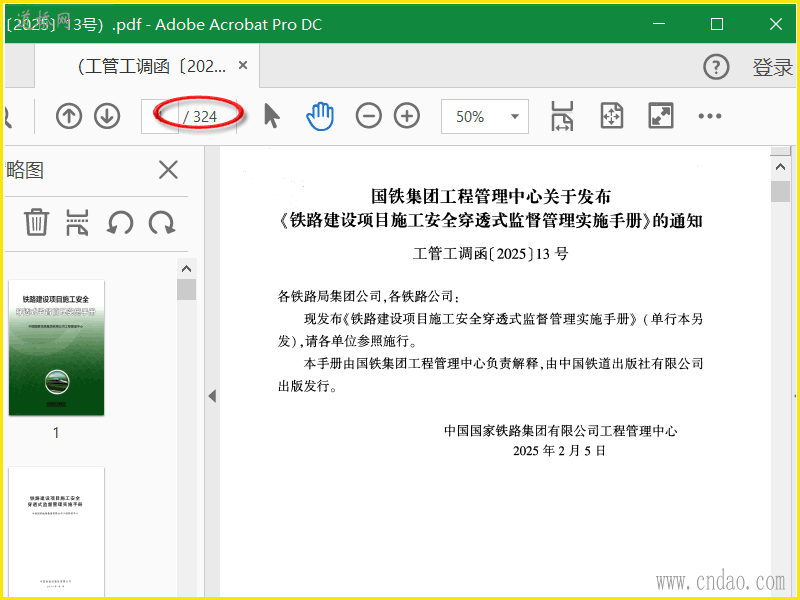Click the date text 2025 年 2 月 5 日

[559, 451]
